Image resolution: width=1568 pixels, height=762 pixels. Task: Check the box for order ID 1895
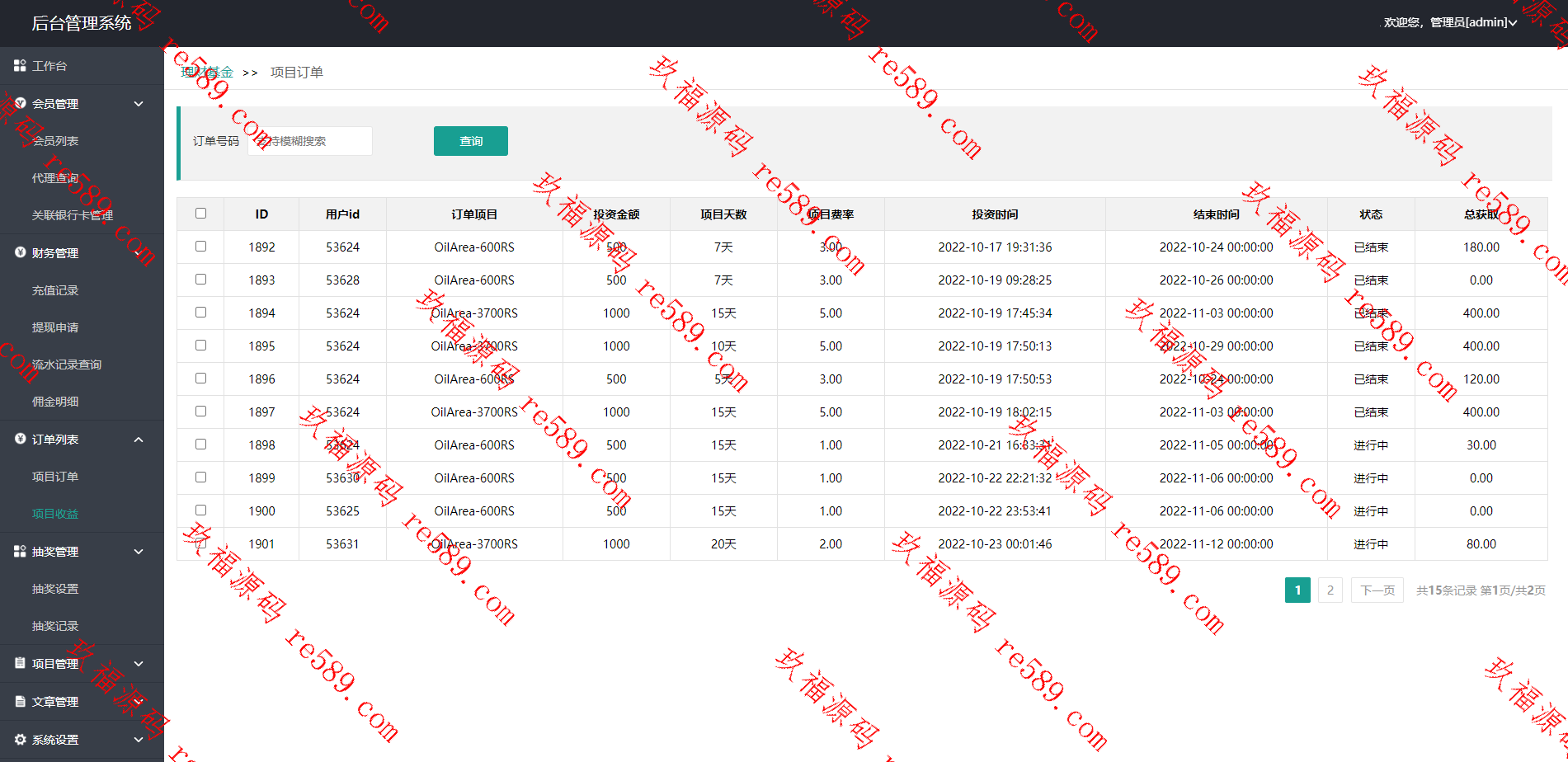coord(200,346)
